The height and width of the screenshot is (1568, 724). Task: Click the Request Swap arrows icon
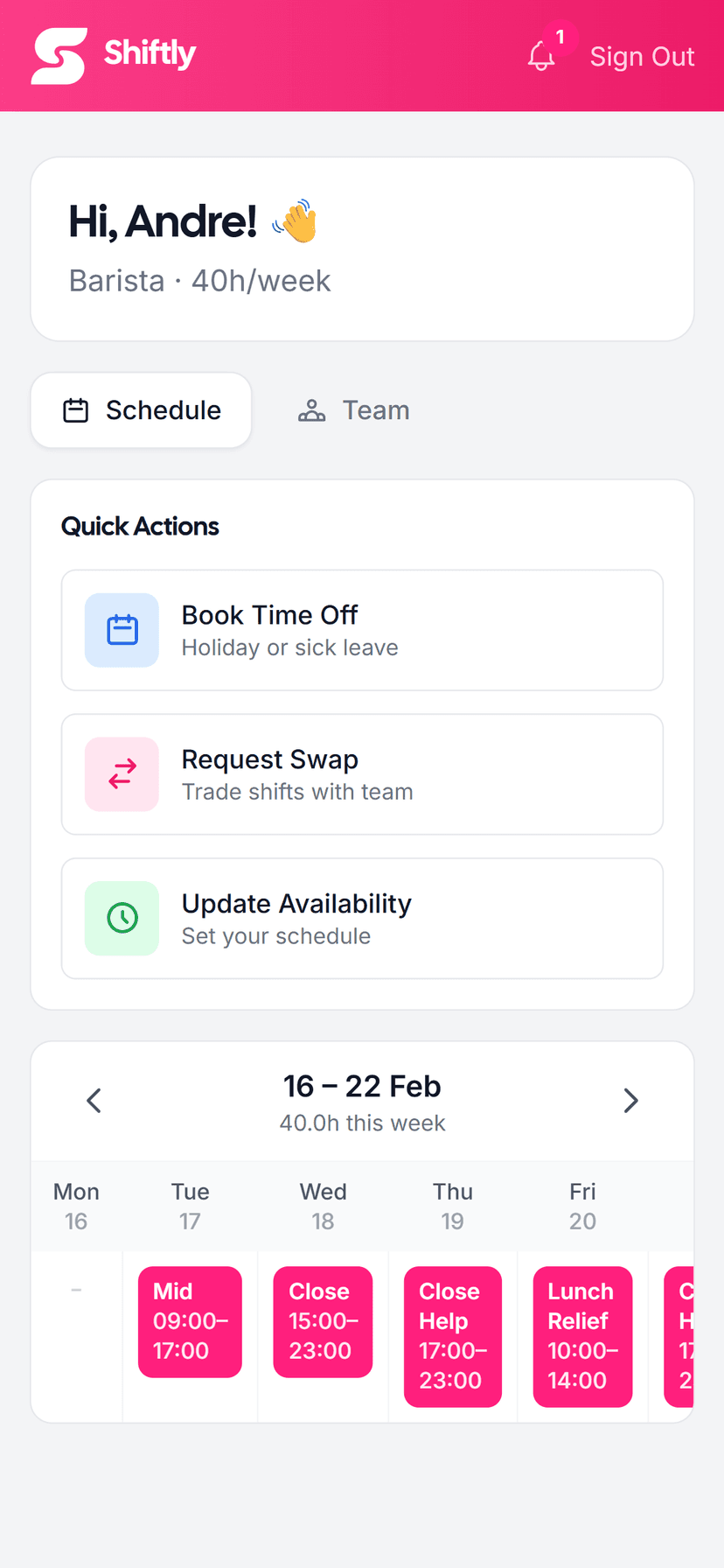pos(122,774)
